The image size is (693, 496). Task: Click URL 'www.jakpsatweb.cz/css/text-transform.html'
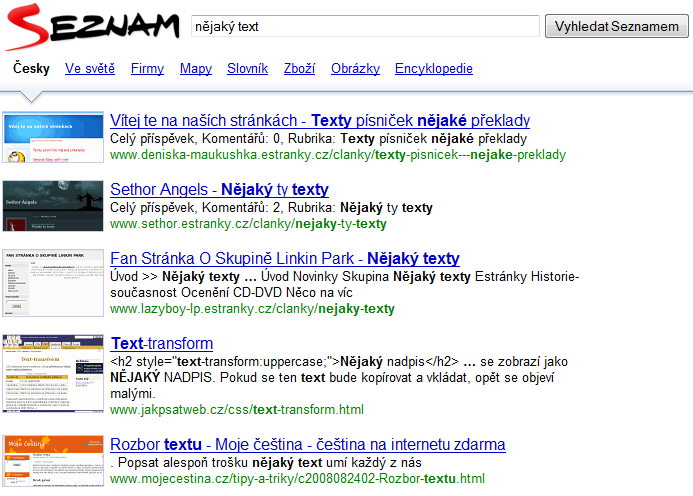(237, 410)
